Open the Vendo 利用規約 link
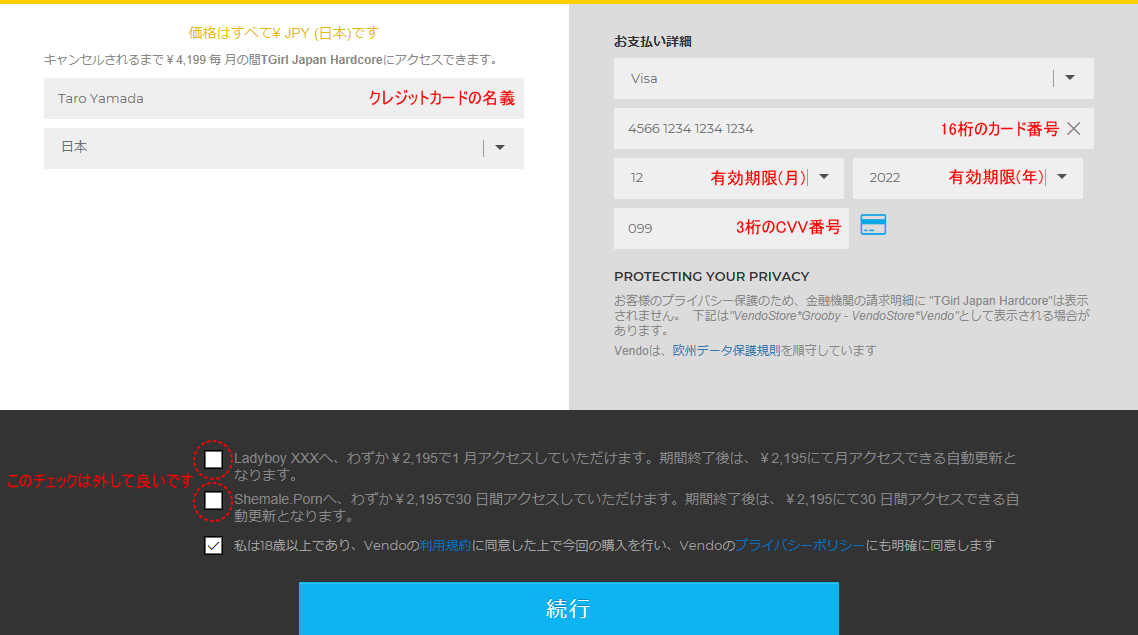 pos(445,546)
